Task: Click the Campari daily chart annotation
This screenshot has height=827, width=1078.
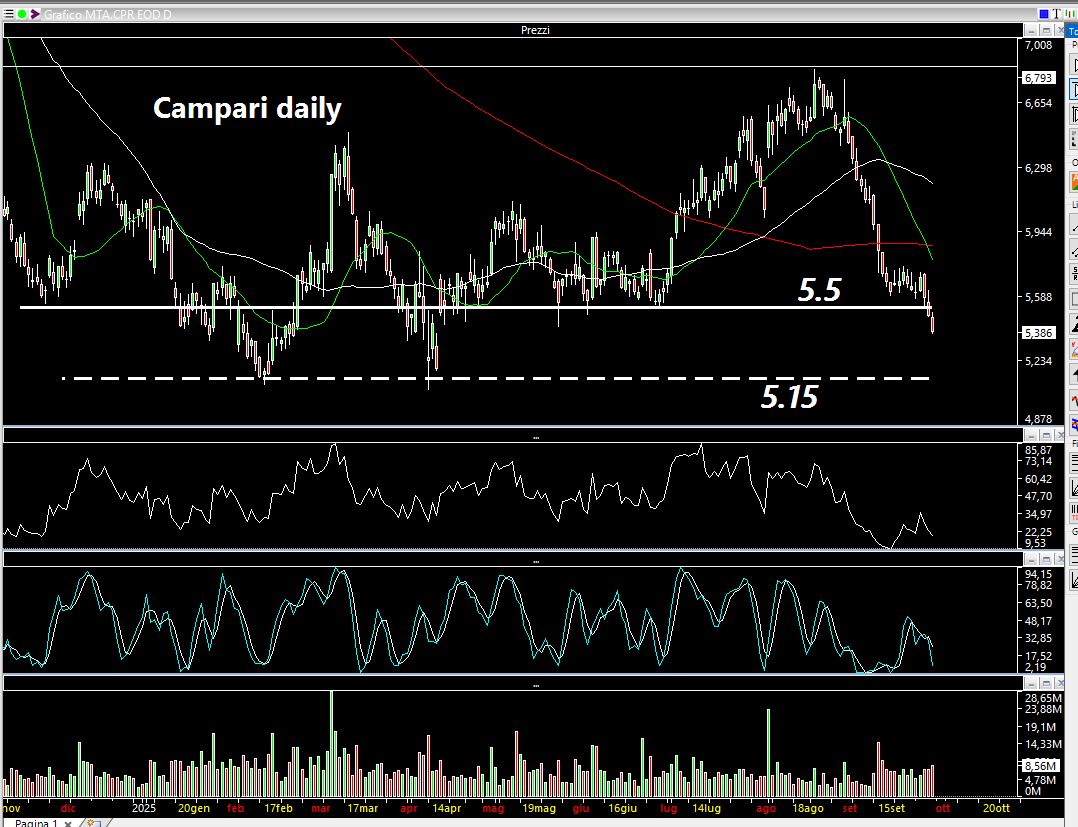Action: point(247,109)
